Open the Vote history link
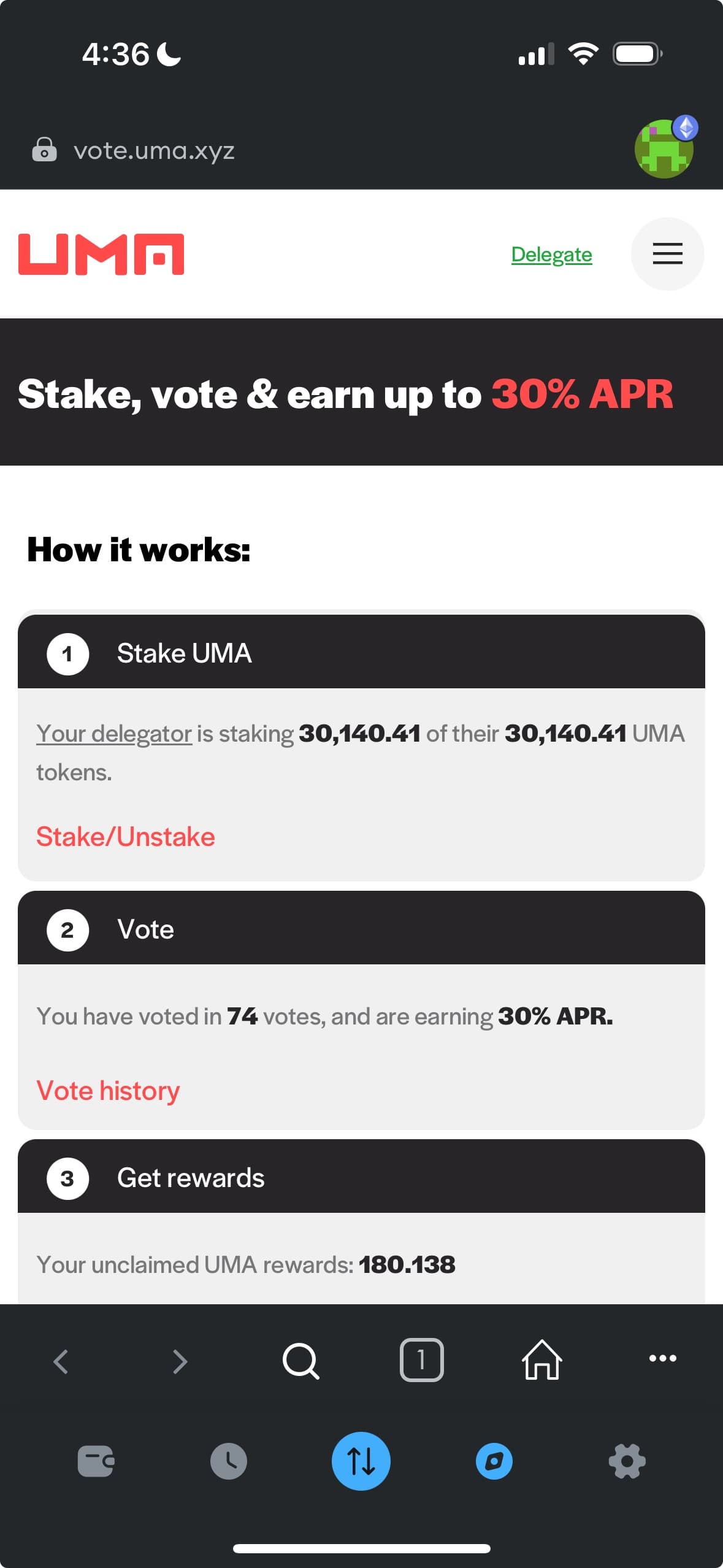Viewport: 723px width, 1568px height. click(108, 1091)
